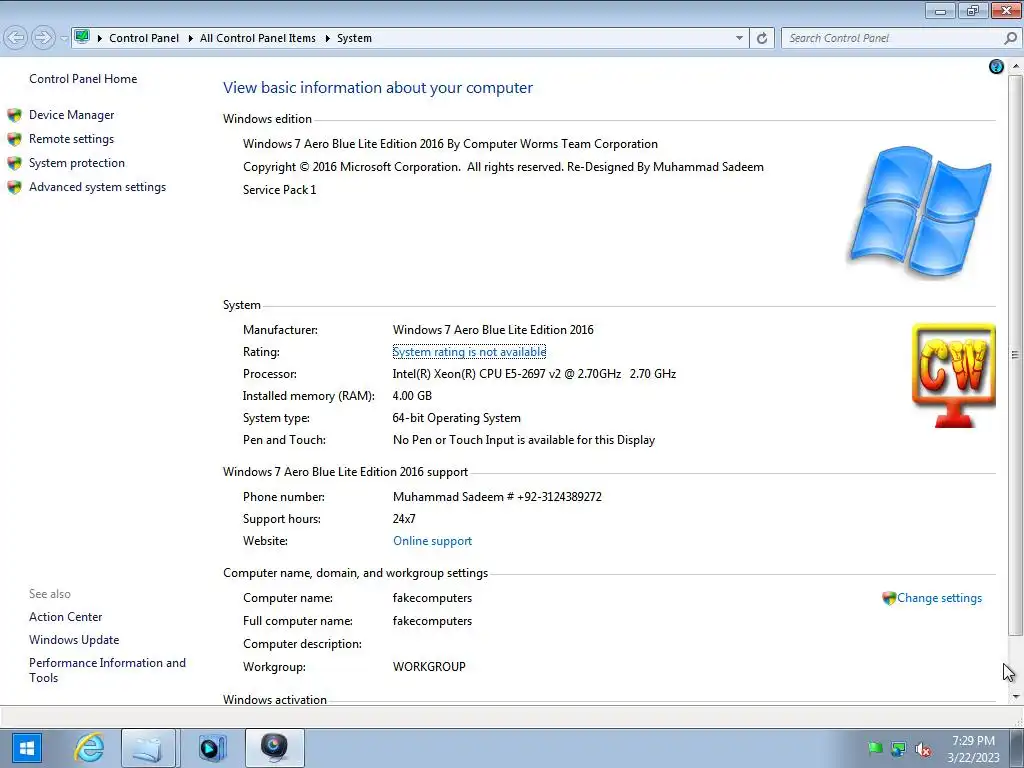Select the WORKGROUP value
The height and width of the screenshot is (768, 1024).
(x=429, y=667)
